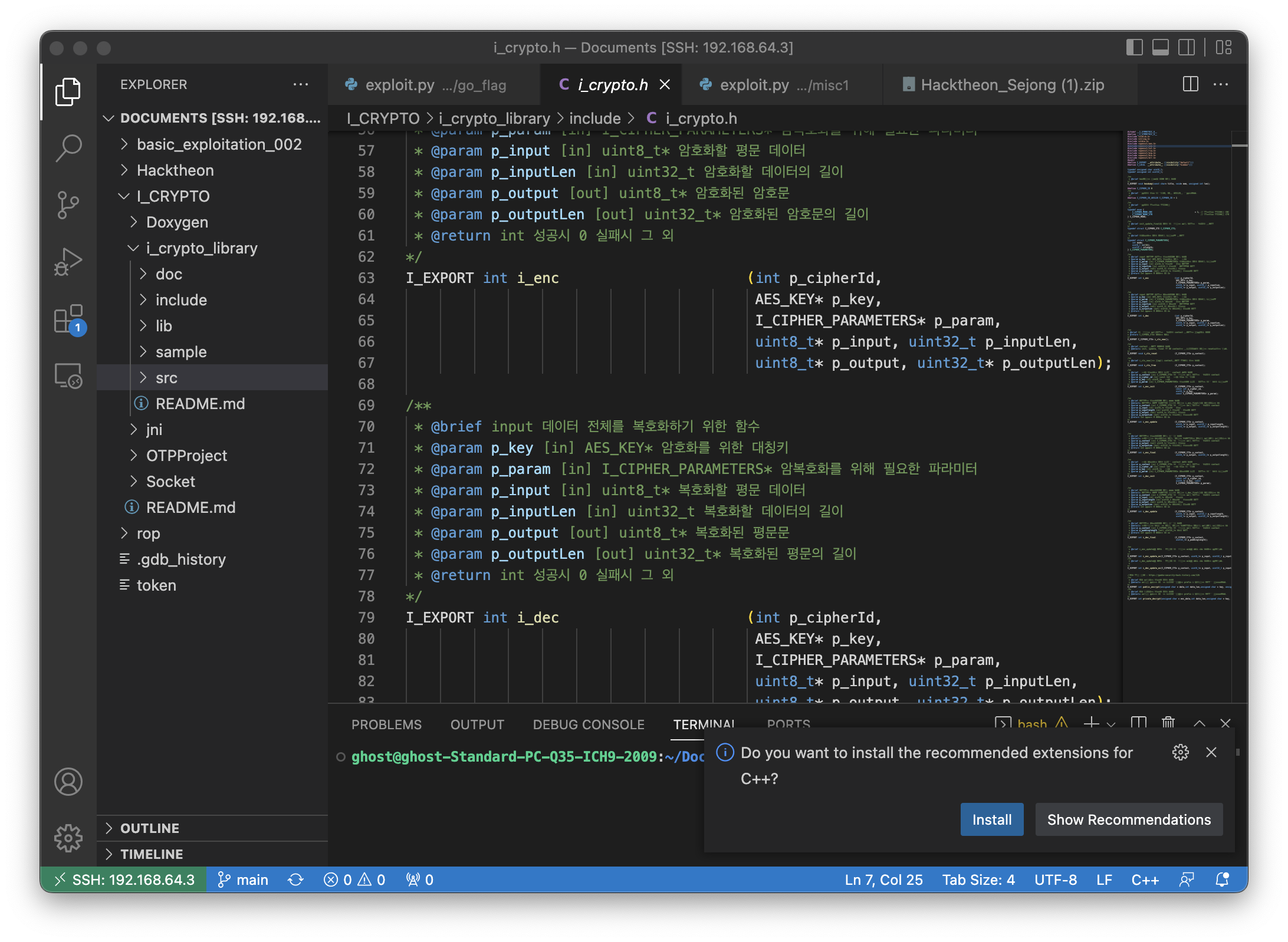Open Run and Debug view
This screenshot has height=942, width=1288.
(x=68, y=262)
